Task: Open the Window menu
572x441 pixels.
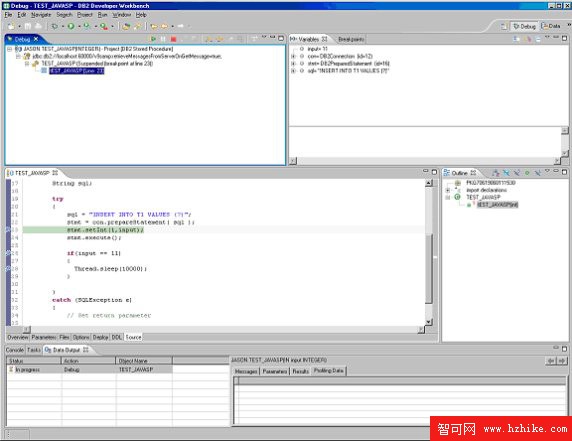Action: click(x=121, y=15)
